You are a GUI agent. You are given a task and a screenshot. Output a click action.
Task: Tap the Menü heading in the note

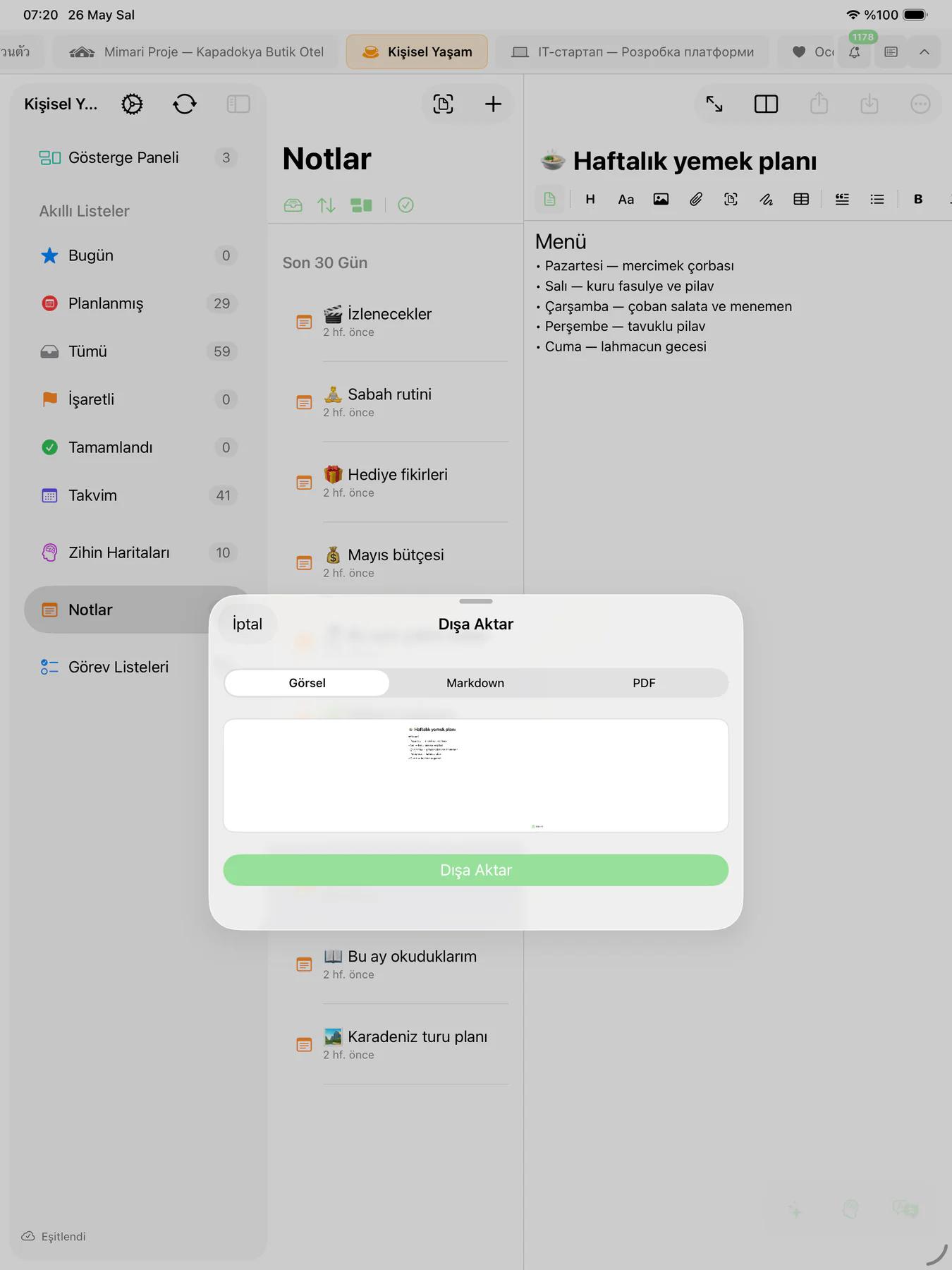point(561,241)
